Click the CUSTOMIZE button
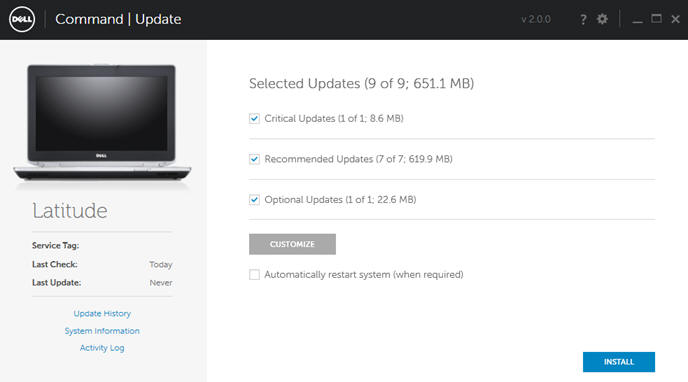Screen dimensions: 688x382 pyautogui.click(x=292, y=244)
